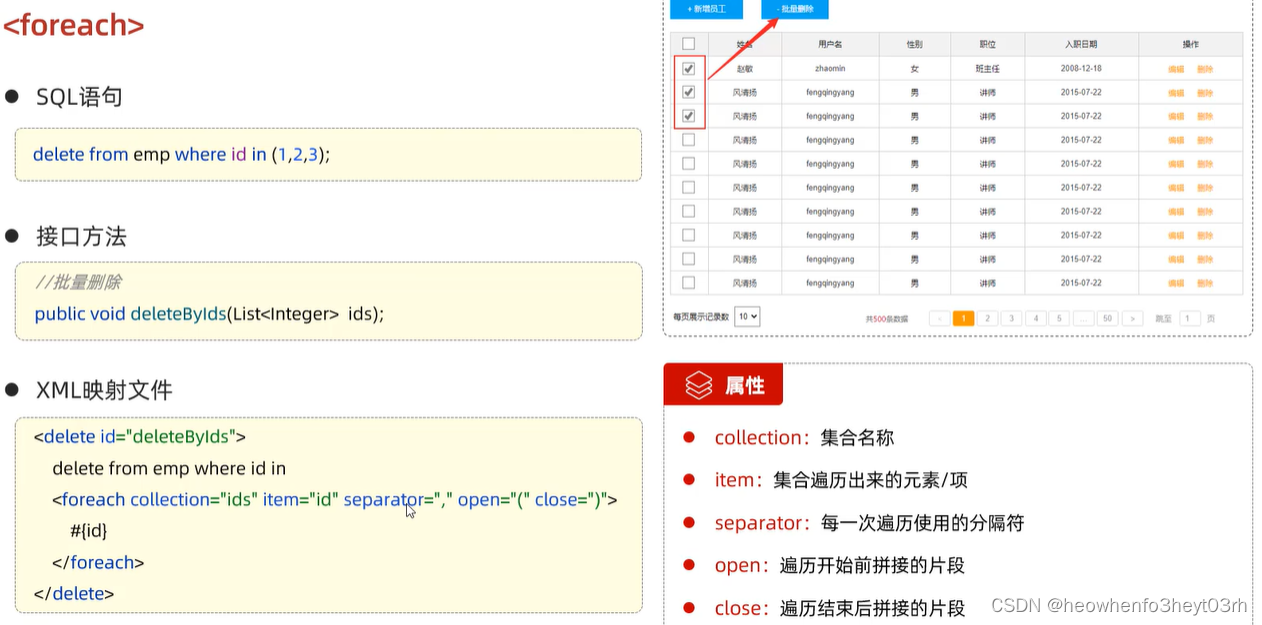
Task: Jump to page 50 via pagination
Action: (1108, 318)
